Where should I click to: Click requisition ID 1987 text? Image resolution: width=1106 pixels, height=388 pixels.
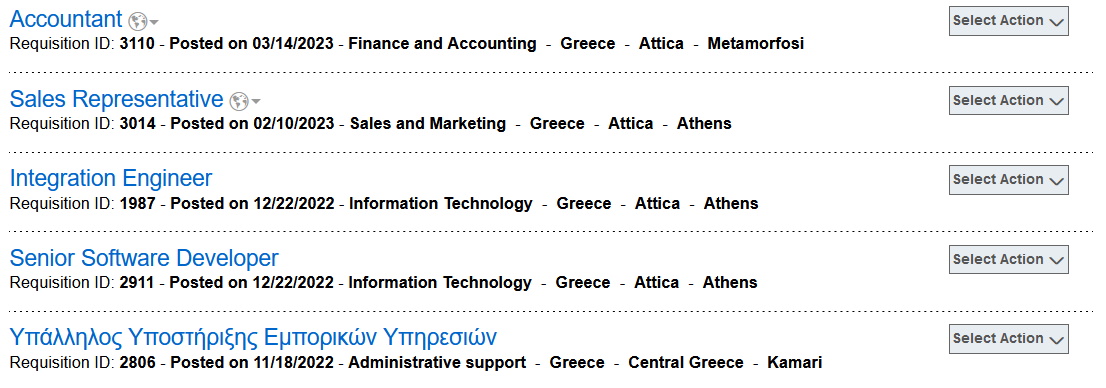(135, 204)
